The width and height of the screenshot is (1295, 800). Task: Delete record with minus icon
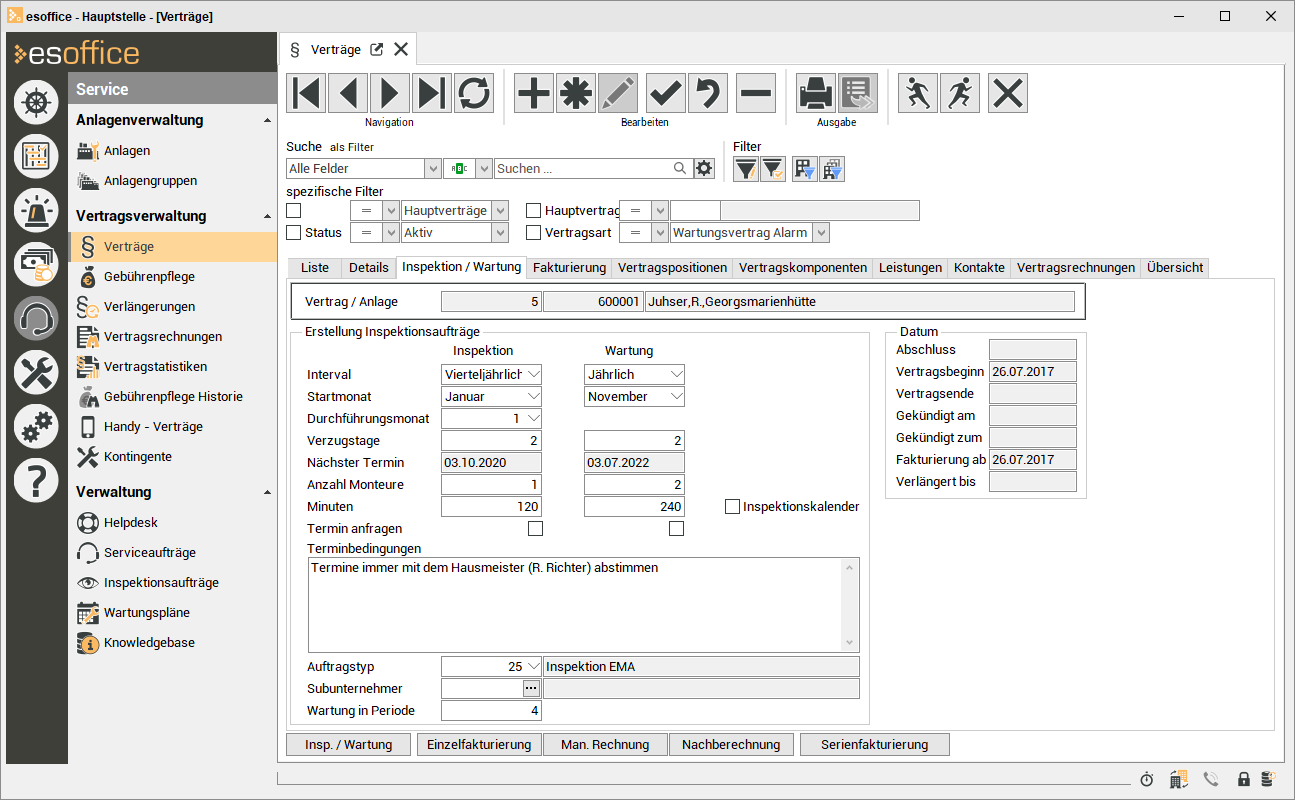[x=756, y=93]
